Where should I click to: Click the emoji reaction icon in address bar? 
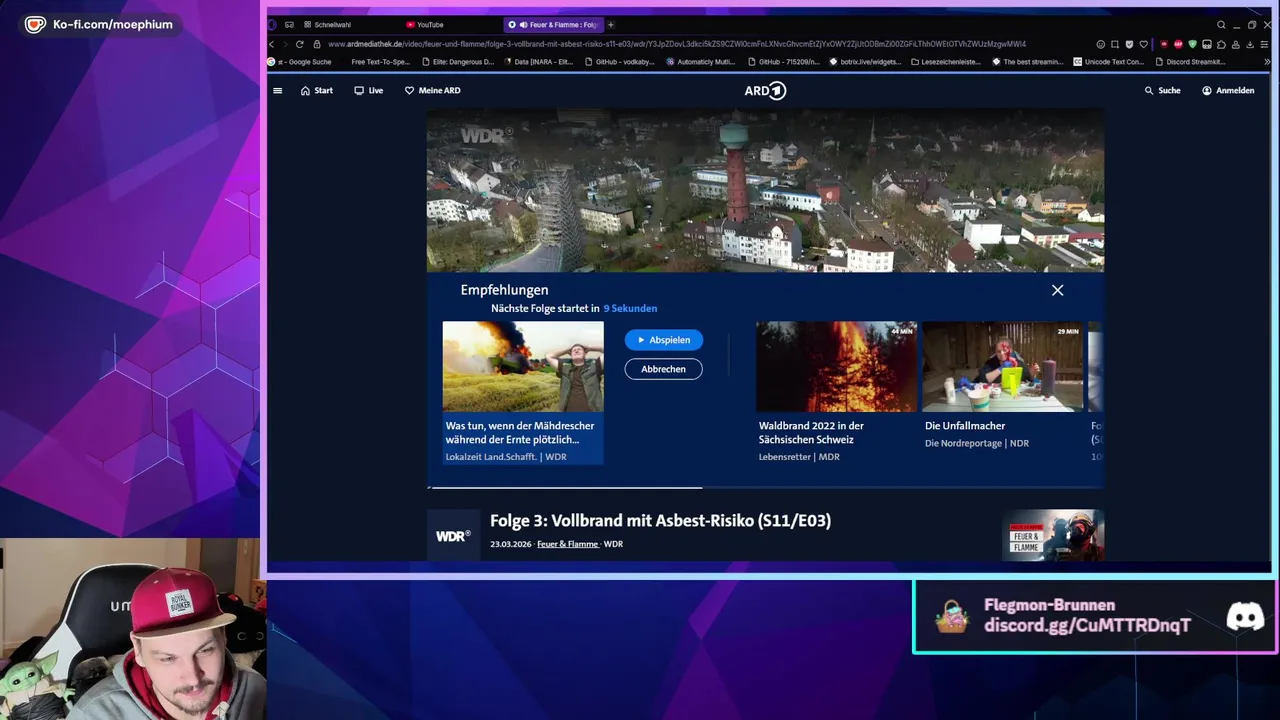(x=1101, y=44)
